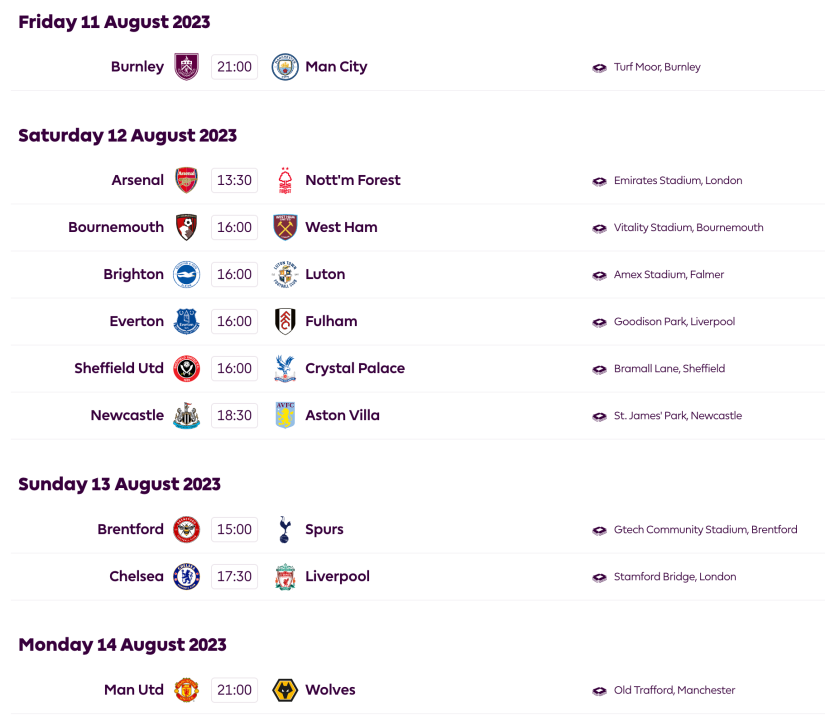Click the Crystal Palace eagle crest

[285, 368]
